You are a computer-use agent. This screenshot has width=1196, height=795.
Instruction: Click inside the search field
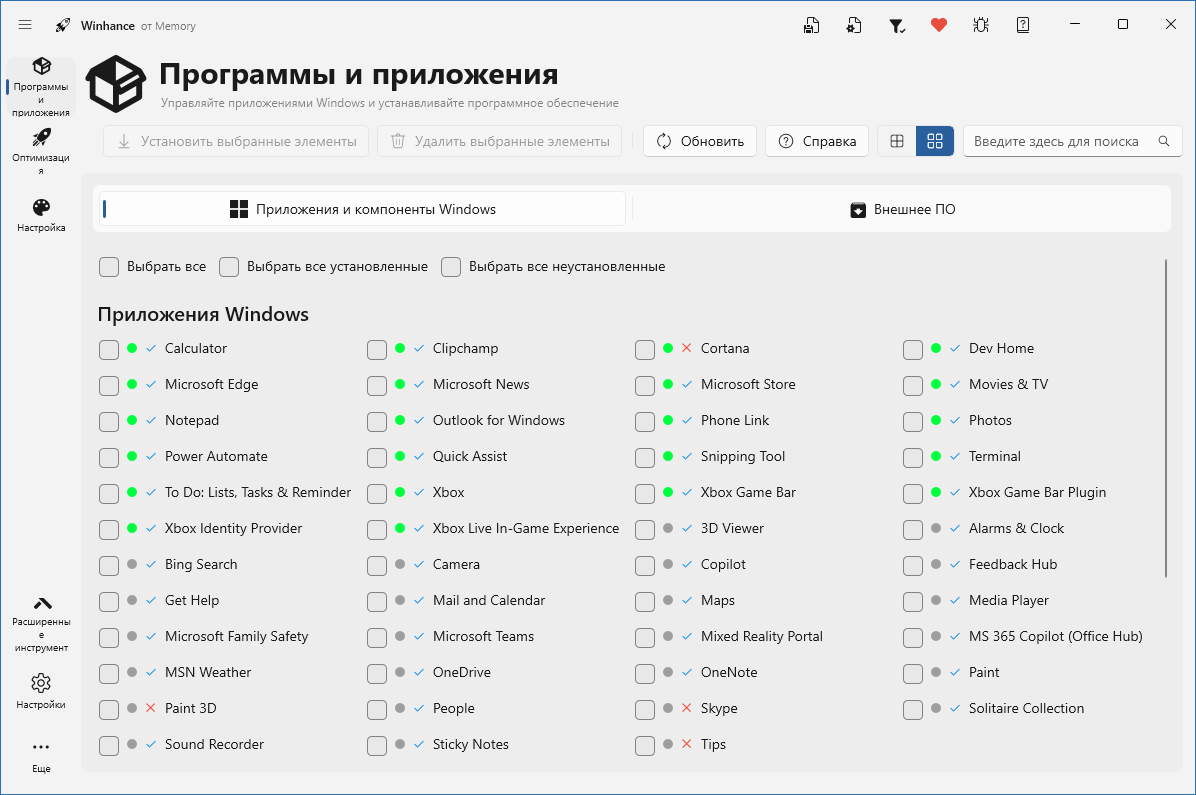click(1060, 141)
